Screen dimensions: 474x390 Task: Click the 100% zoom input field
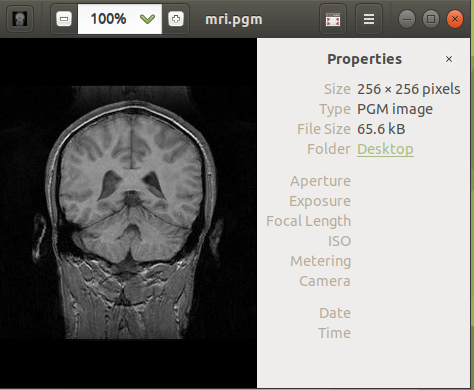click(120, 19)
